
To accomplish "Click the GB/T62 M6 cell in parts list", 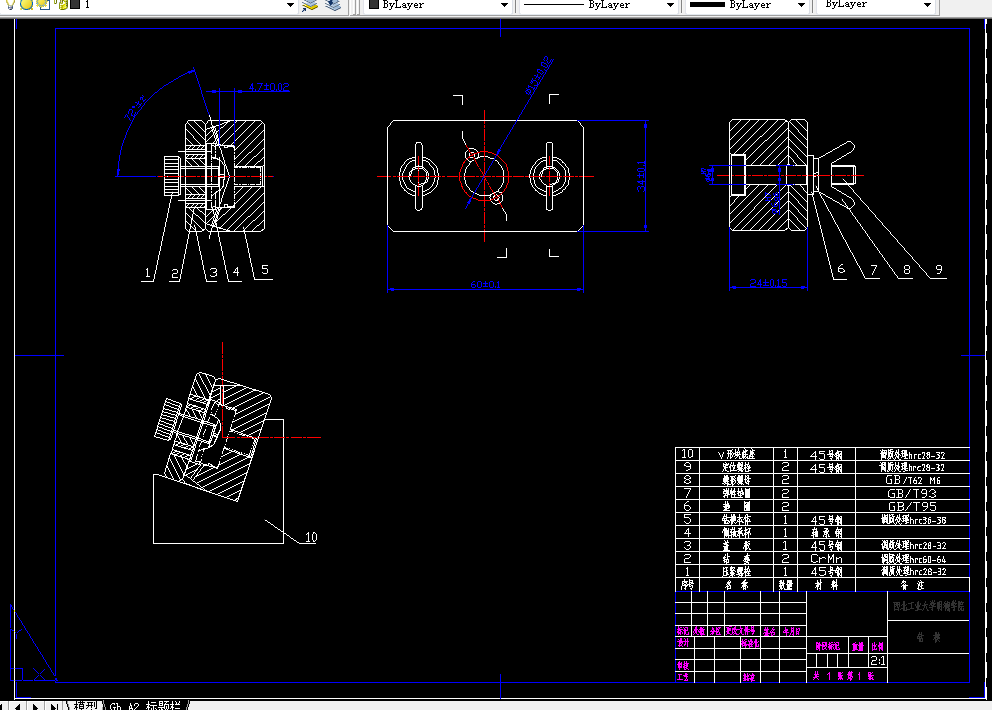I will pos(912,480).
